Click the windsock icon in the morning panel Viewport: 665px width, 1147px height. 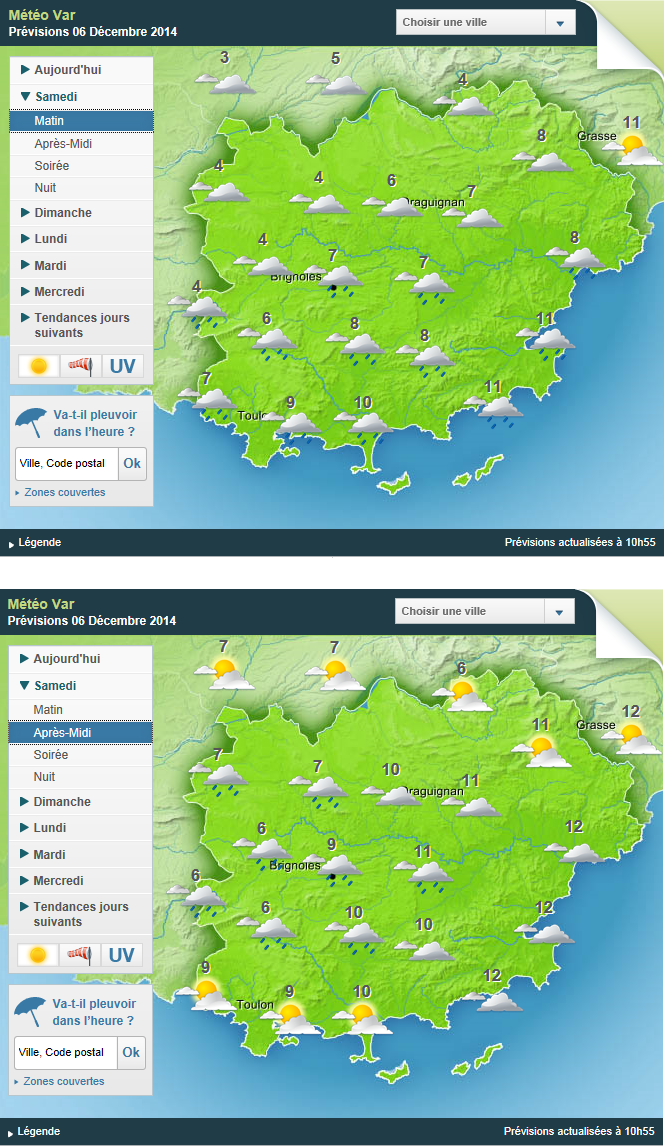[x=80, y=366]
